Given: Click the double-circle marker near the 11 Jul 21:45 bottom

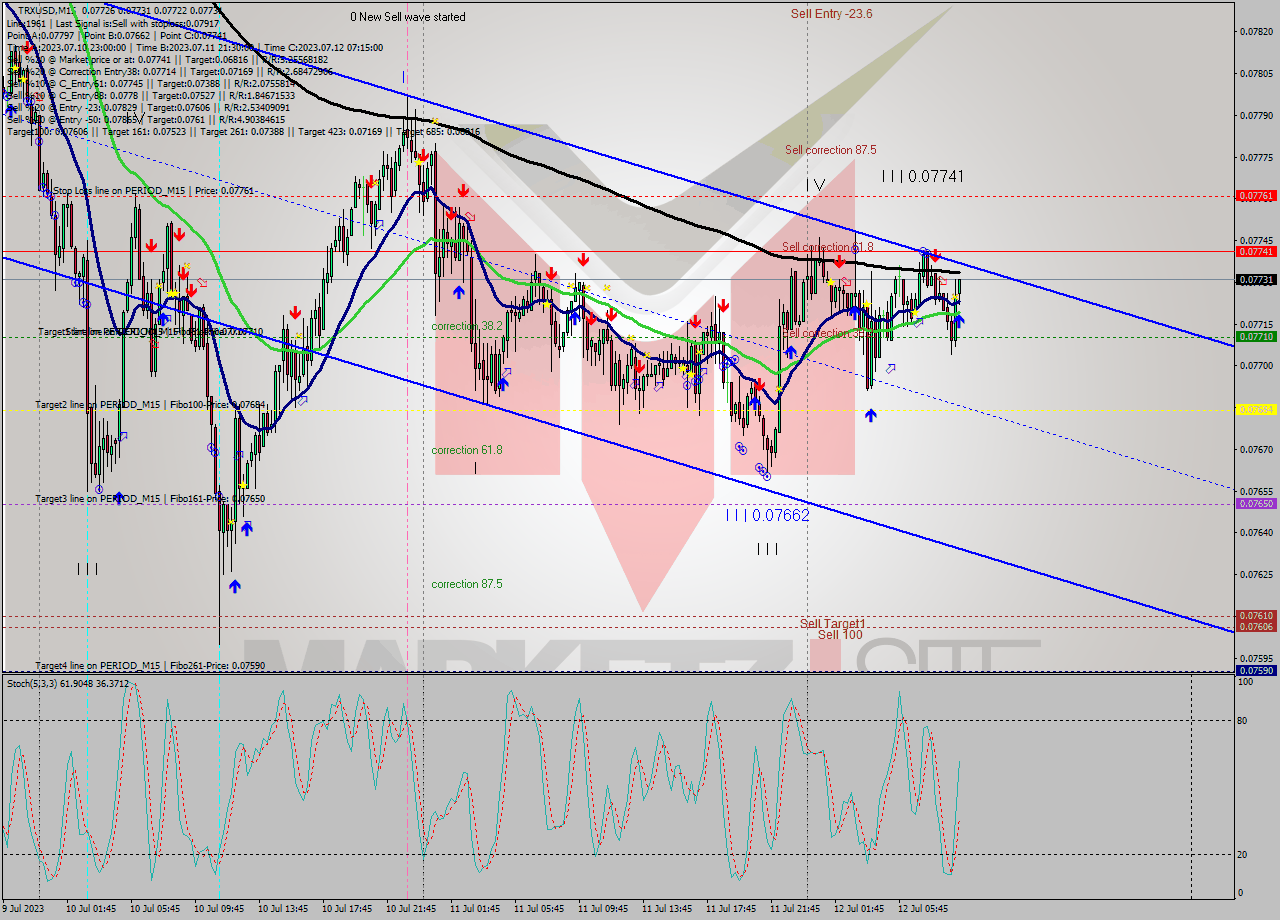Looking at the screenshot, I should pyautogui.click(x=763, y=472).
